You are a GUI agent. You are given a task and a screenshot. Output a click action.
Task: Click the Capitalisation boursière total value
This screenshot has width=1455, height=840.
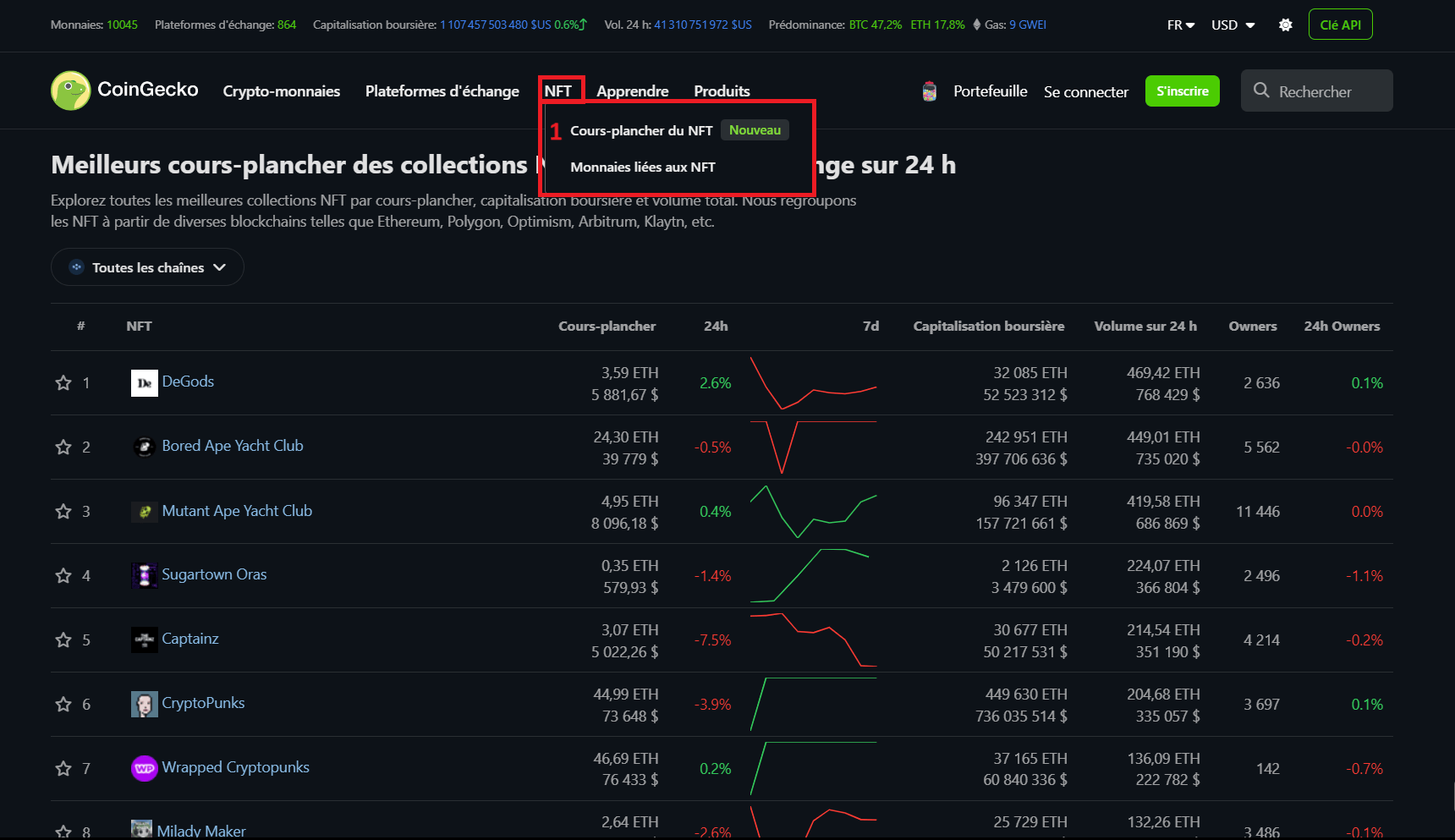496,25
